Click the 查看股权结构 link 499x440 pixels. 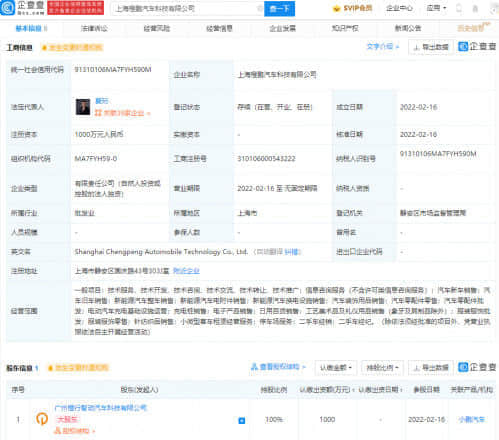click(279, 367)
